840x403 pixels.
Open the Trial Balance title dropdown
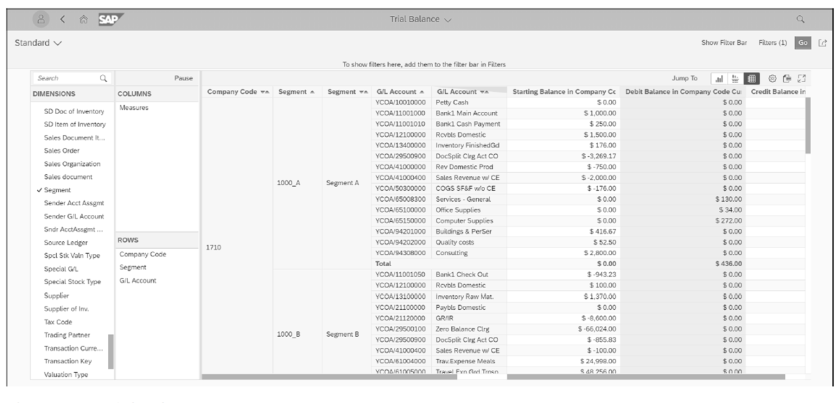(420, 19)
